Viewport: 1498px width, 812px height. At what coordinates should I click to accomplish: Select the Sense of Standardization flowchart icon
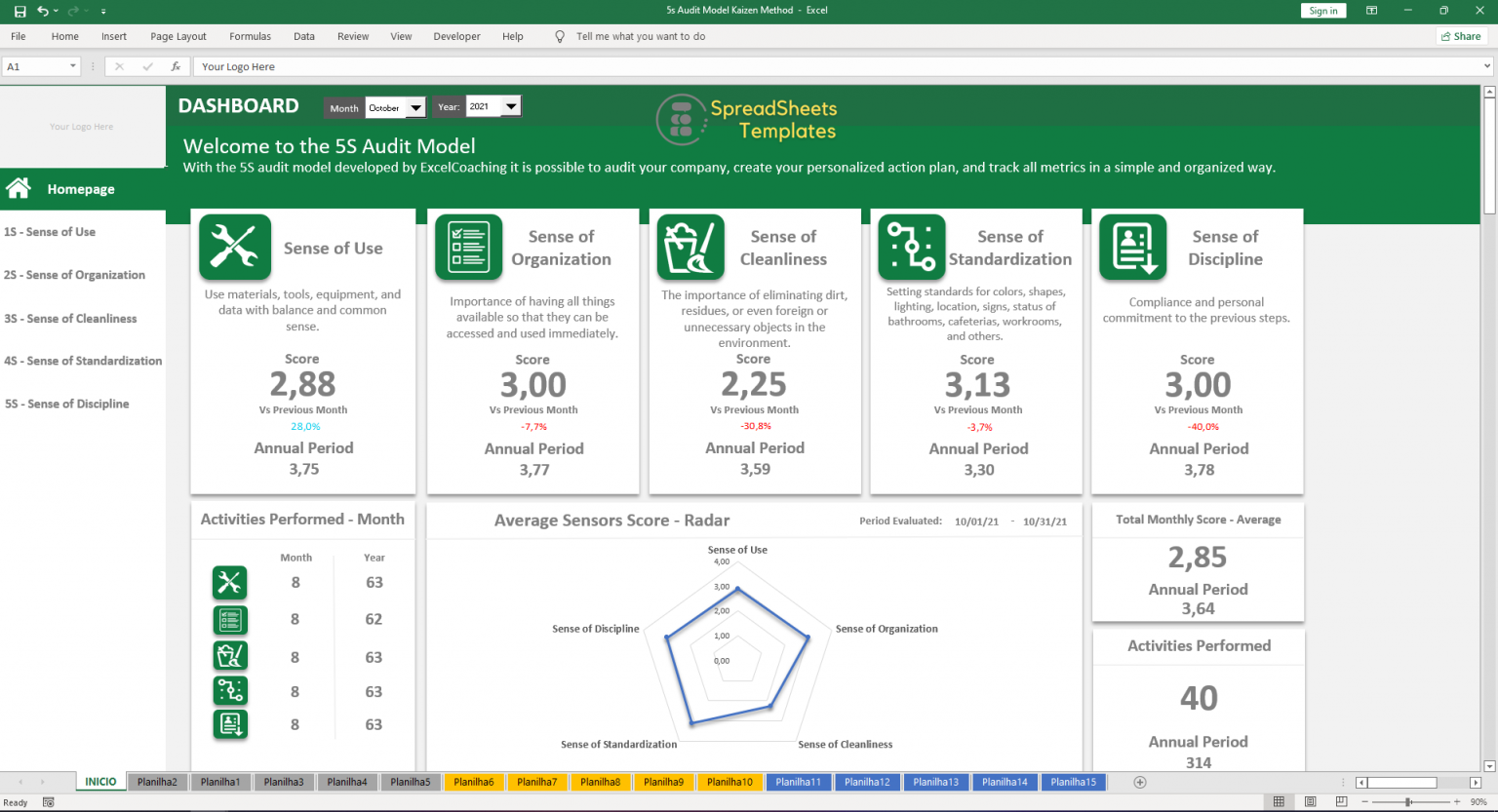tap(911, 247)
